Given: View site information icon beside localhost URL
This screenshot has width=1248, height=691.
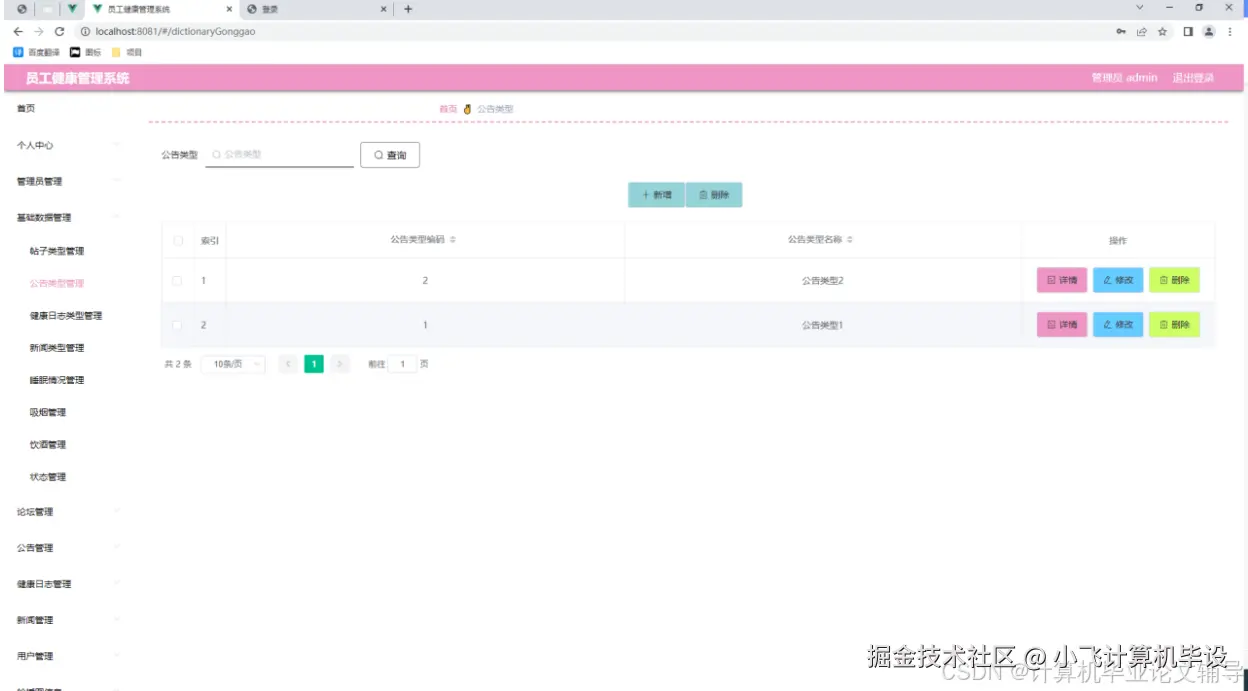Looking at the screenshot, I should (x=85, y=31).
